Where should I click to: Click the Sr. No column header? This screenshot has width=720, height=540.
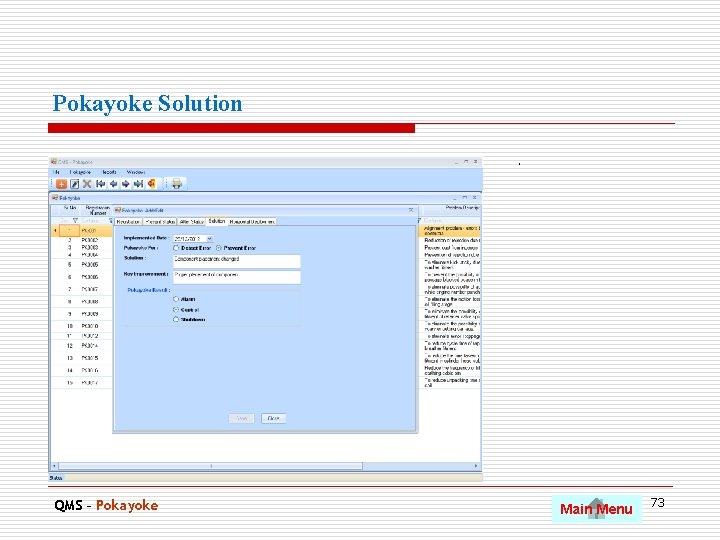click(70, 210)
